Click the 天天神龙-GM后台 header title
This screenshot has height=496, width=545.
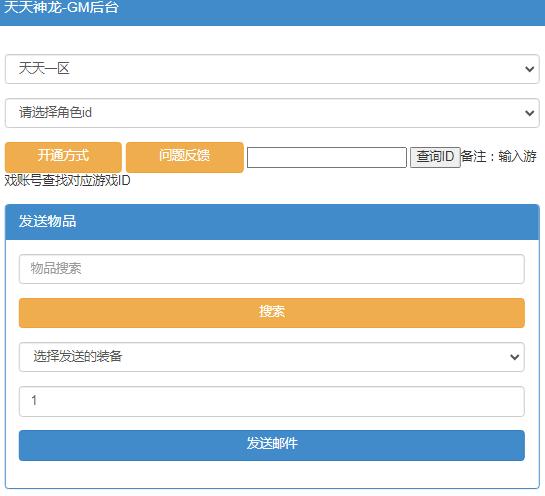62,7
